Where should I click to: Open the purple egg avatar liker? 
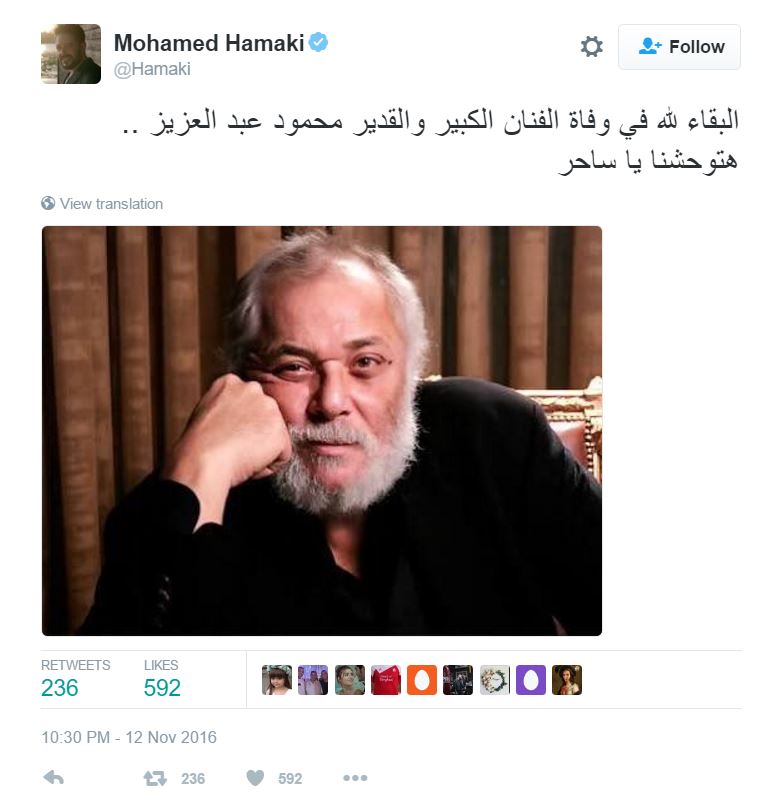coord(531,680)
